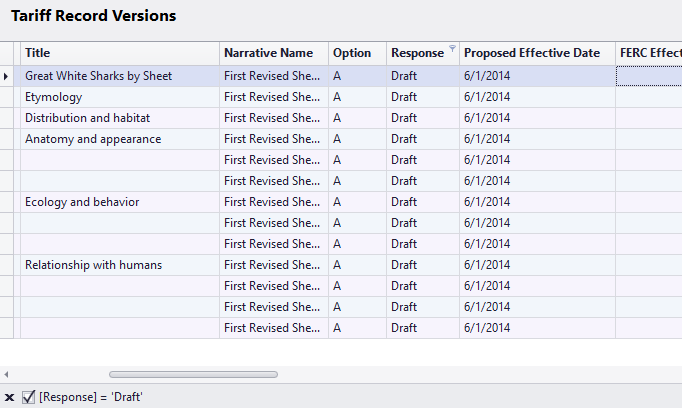Sort by the Title column header
Viewport: 682px width, 408px height.
coord(120,53)
